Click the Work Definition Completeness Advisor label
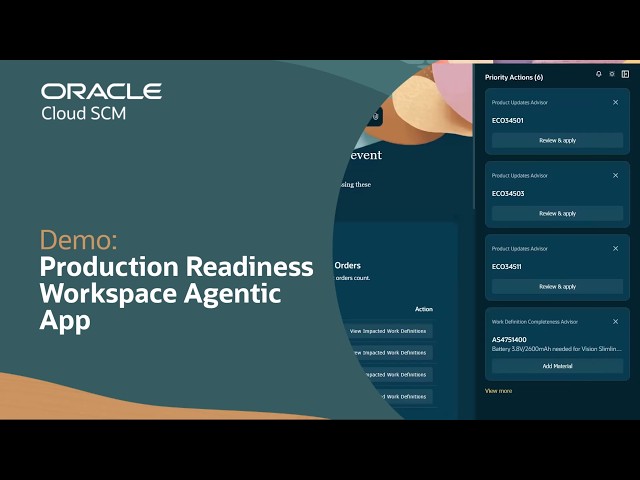The width and height of the screenshot is (640, 480). (x=535, y=322)
